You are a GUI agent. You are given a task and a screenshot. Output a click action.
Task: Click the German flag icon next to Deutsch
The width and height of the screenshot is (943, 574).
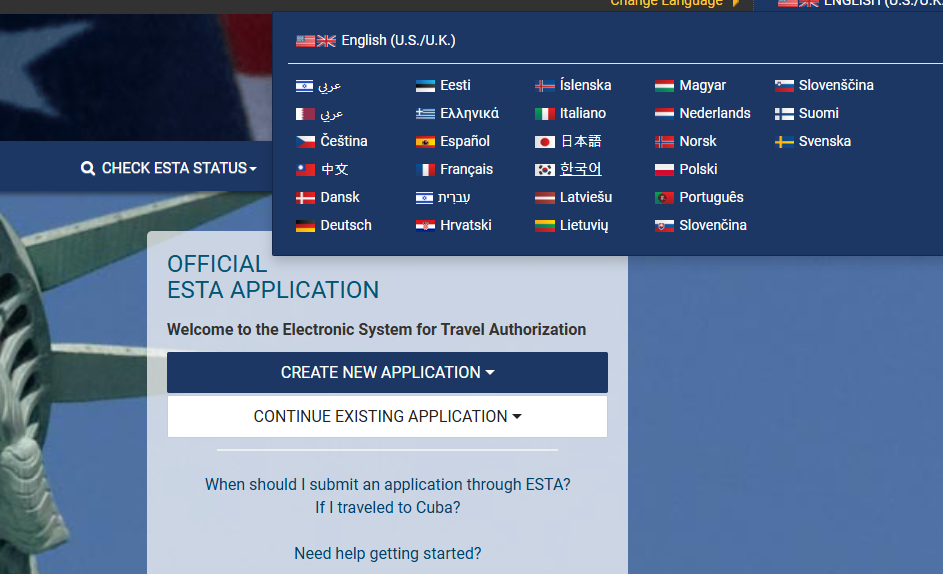point(305,226)
